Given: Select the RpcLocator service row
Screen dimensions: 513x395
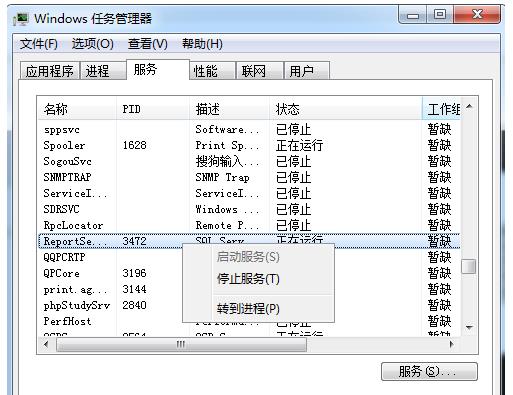Looking at the screenshot, I should tap(249, 226).
